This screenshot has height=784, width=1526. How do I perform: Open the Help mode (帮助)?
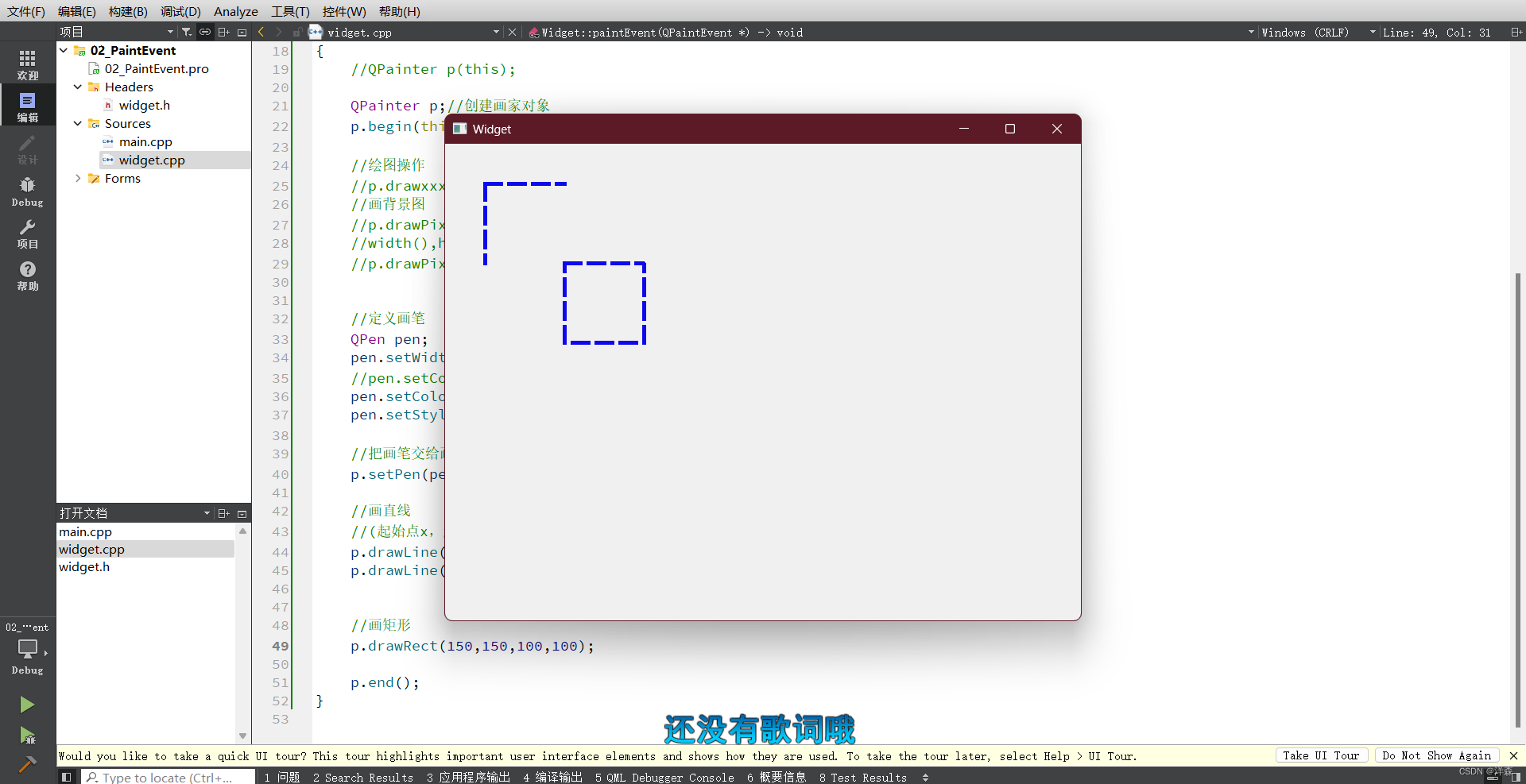(28, 275)
